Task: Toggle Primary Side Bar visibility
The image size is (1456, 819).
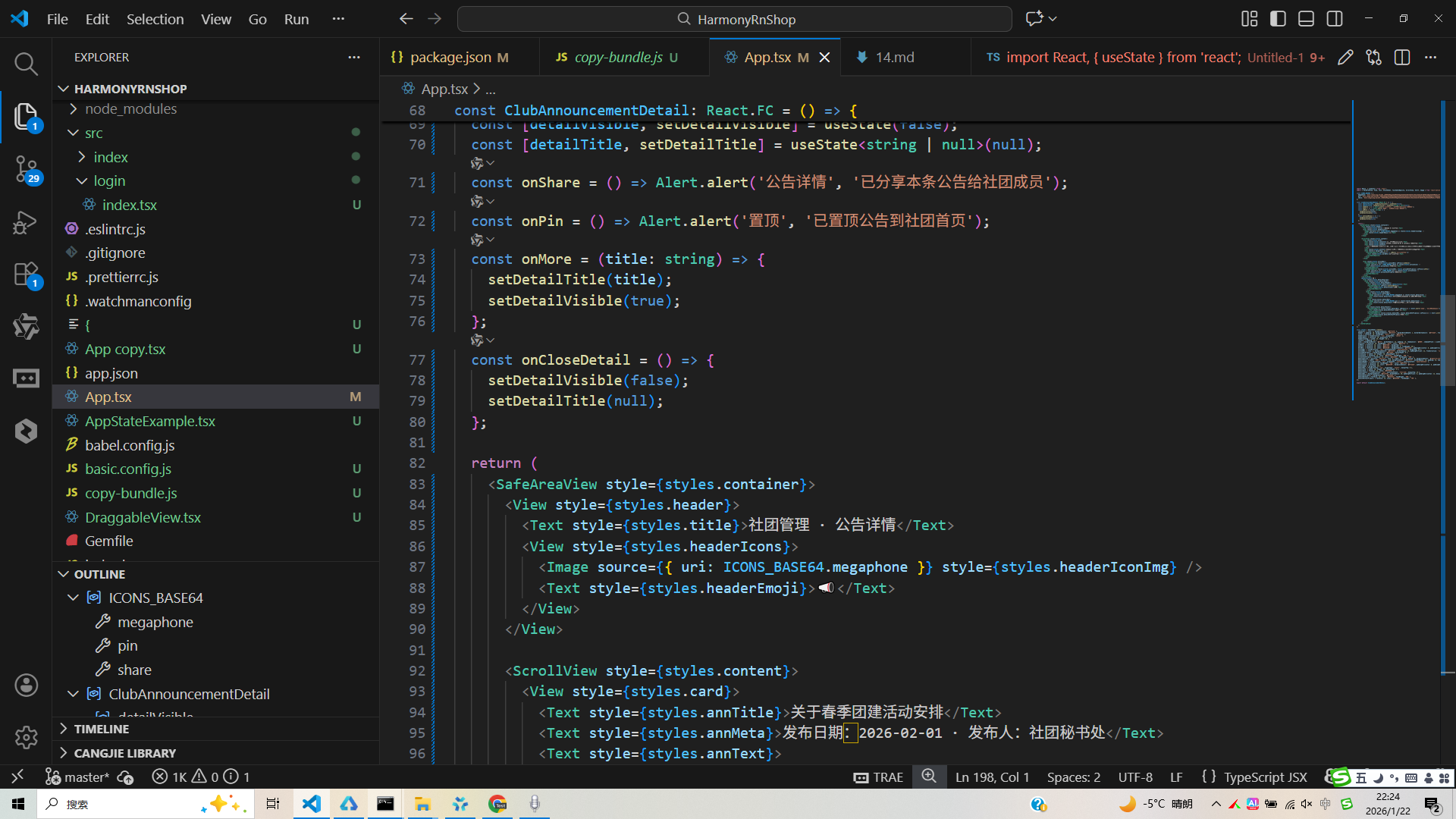Action: [1278, 19]
